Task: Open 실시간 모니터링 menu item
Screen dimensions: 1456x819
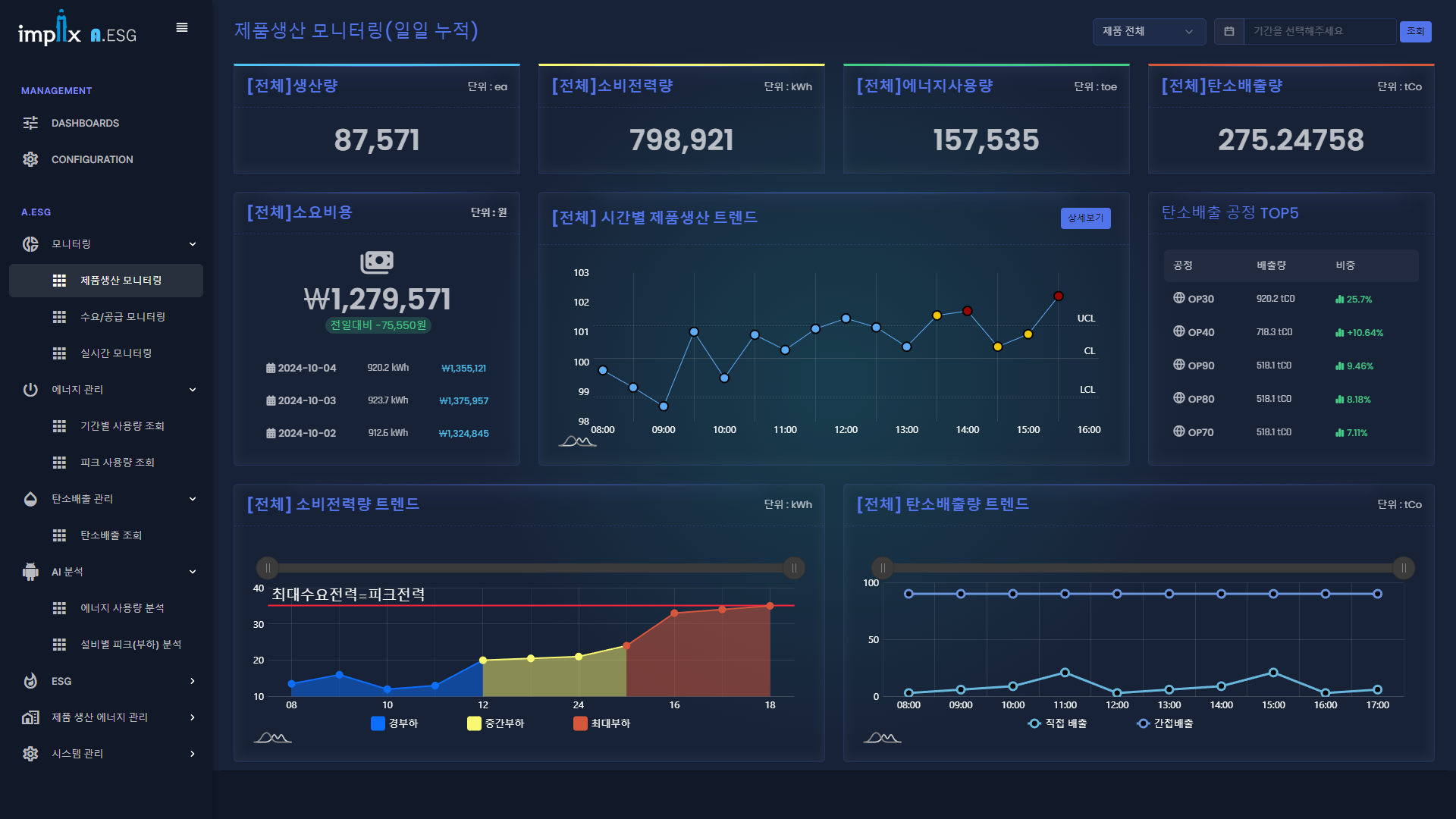Action: click(x=106, y=353)
